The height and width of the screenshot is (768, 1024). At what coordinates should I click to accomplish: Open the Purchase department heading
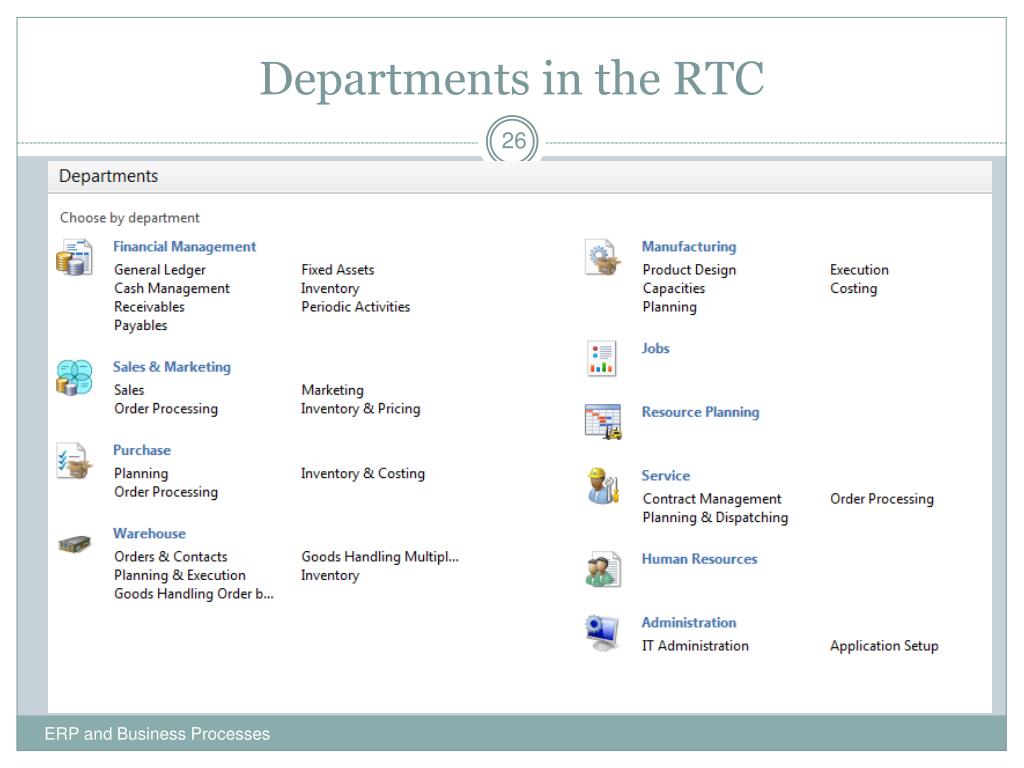coord(142,450)
